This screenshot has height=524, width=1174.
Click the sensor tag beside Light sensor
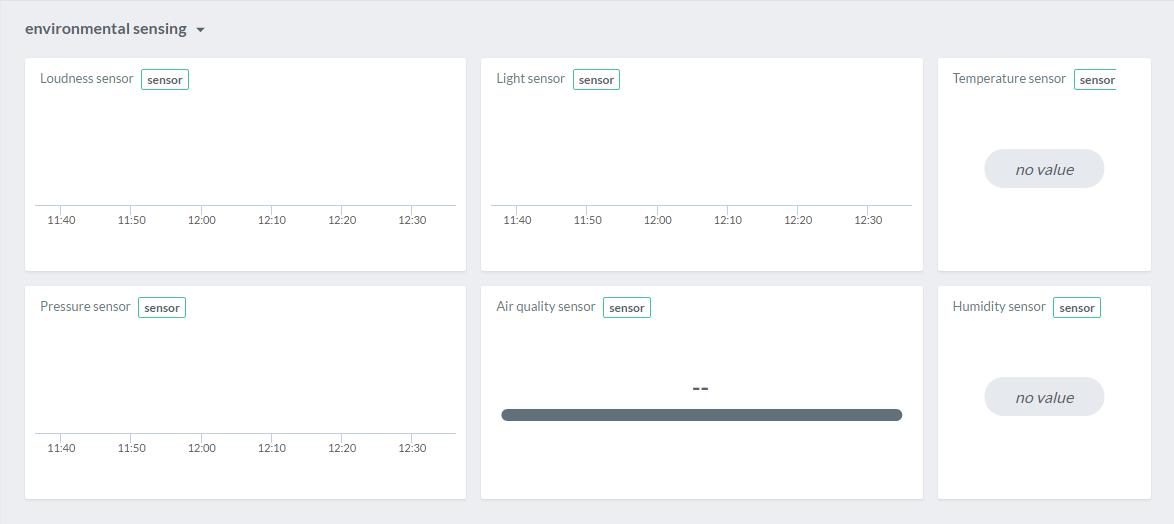[x=596, y=80]
